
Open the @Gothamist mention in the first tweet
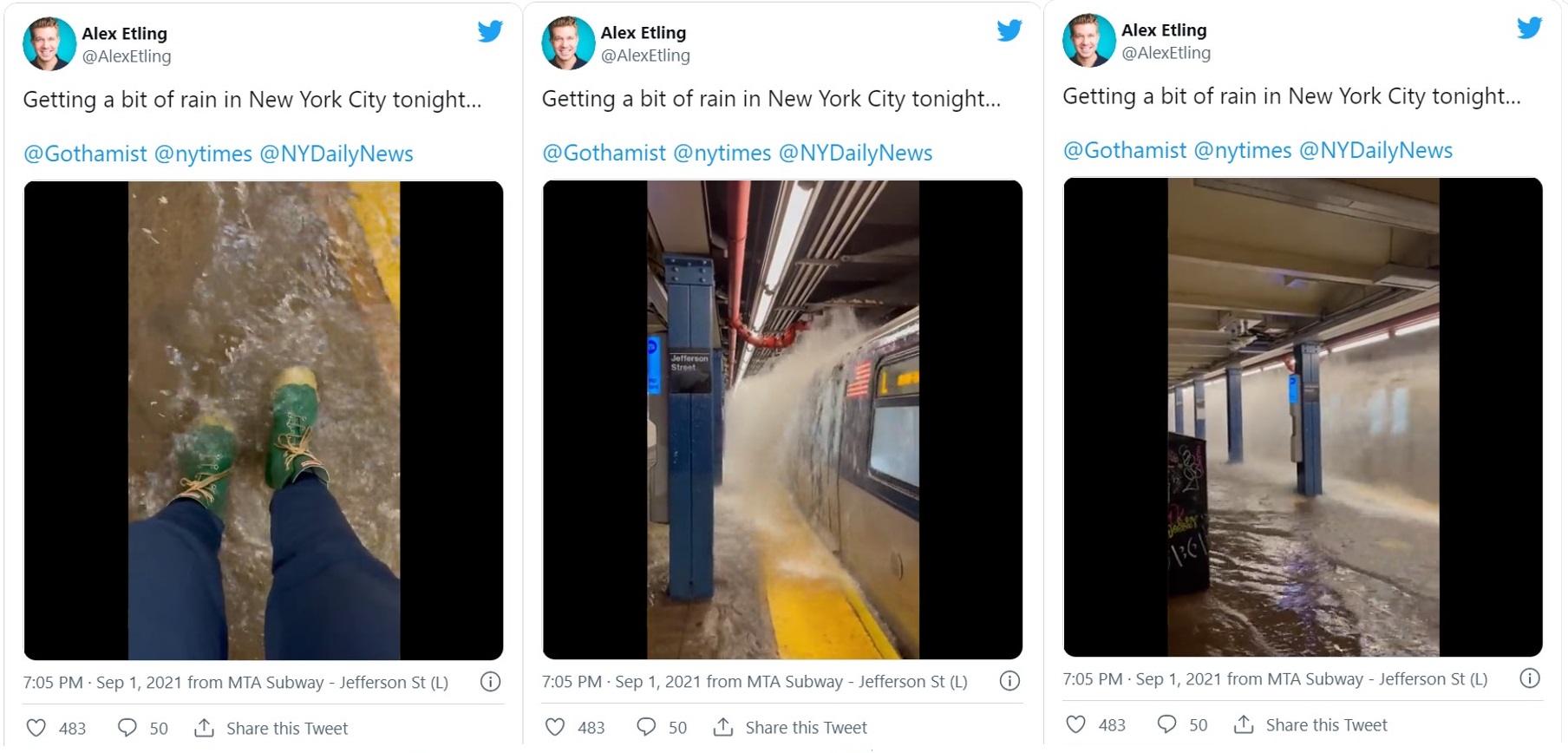pyautogui.click(x=85, y=154)
